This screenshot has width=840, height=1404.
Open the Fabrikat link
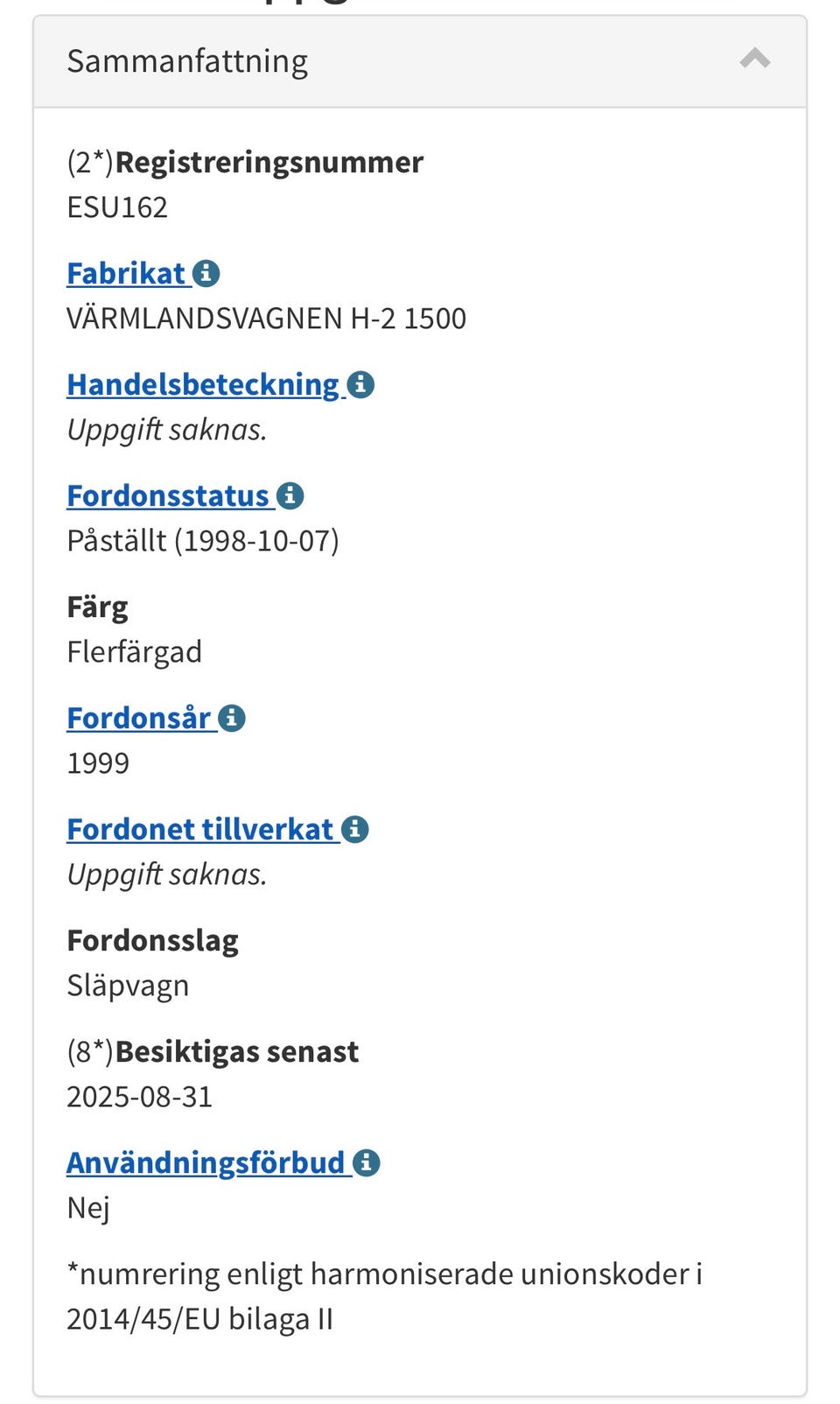[126, 273]
